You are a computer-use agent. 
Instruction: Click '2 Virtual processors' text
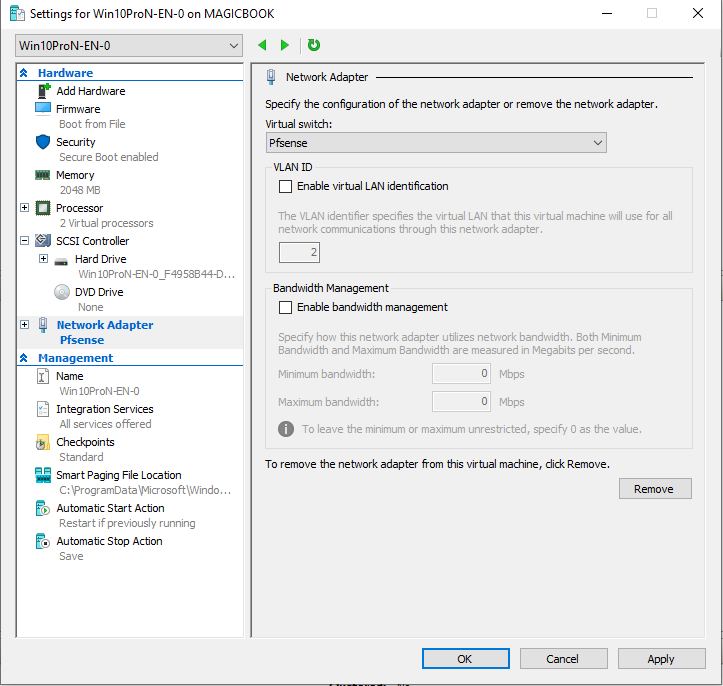pos(107,223)
